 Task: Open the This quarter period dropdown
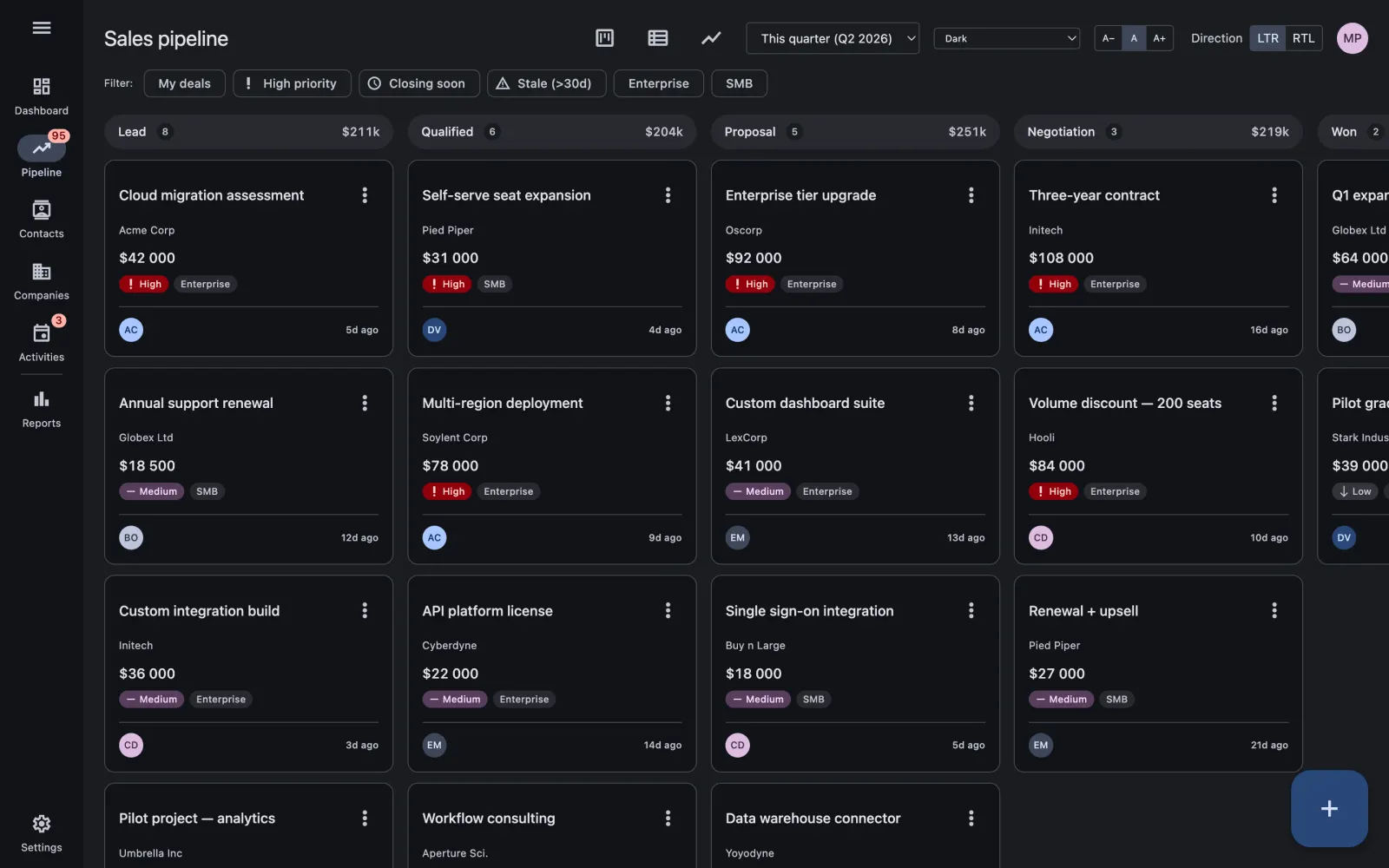point(833,38)
